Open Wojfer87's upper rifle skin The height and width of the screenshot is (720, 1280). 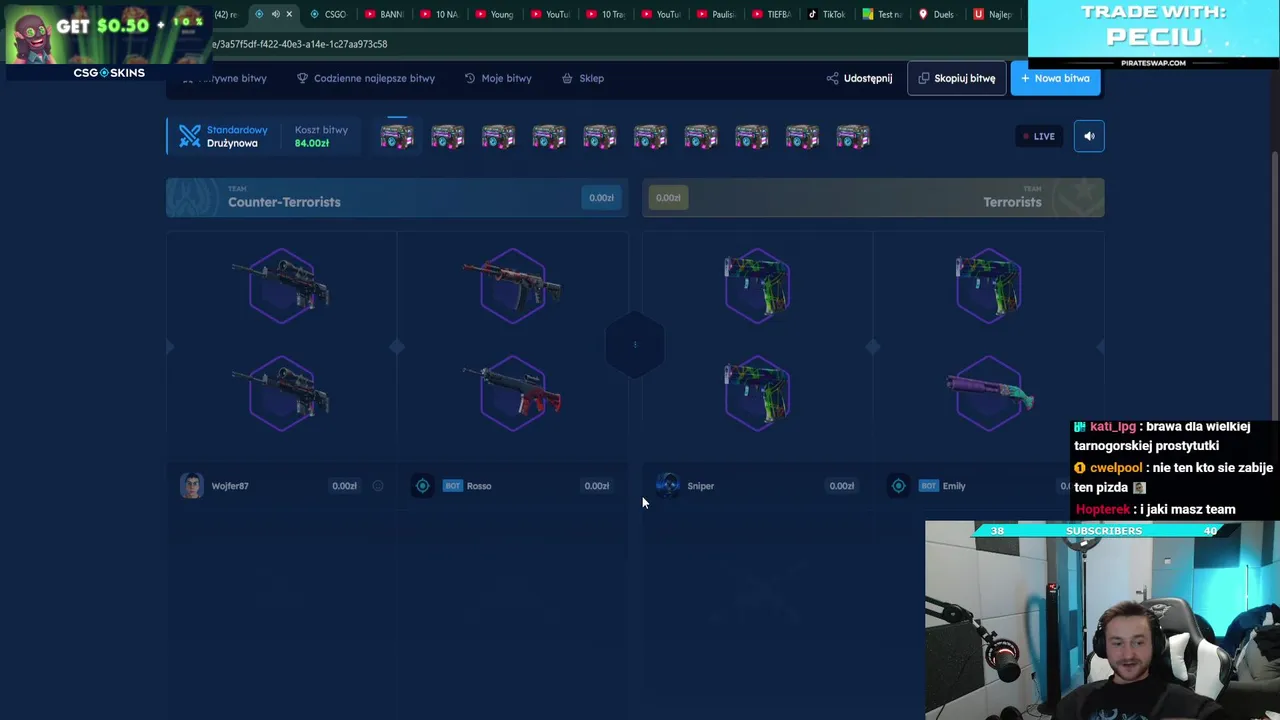[281, 286]
